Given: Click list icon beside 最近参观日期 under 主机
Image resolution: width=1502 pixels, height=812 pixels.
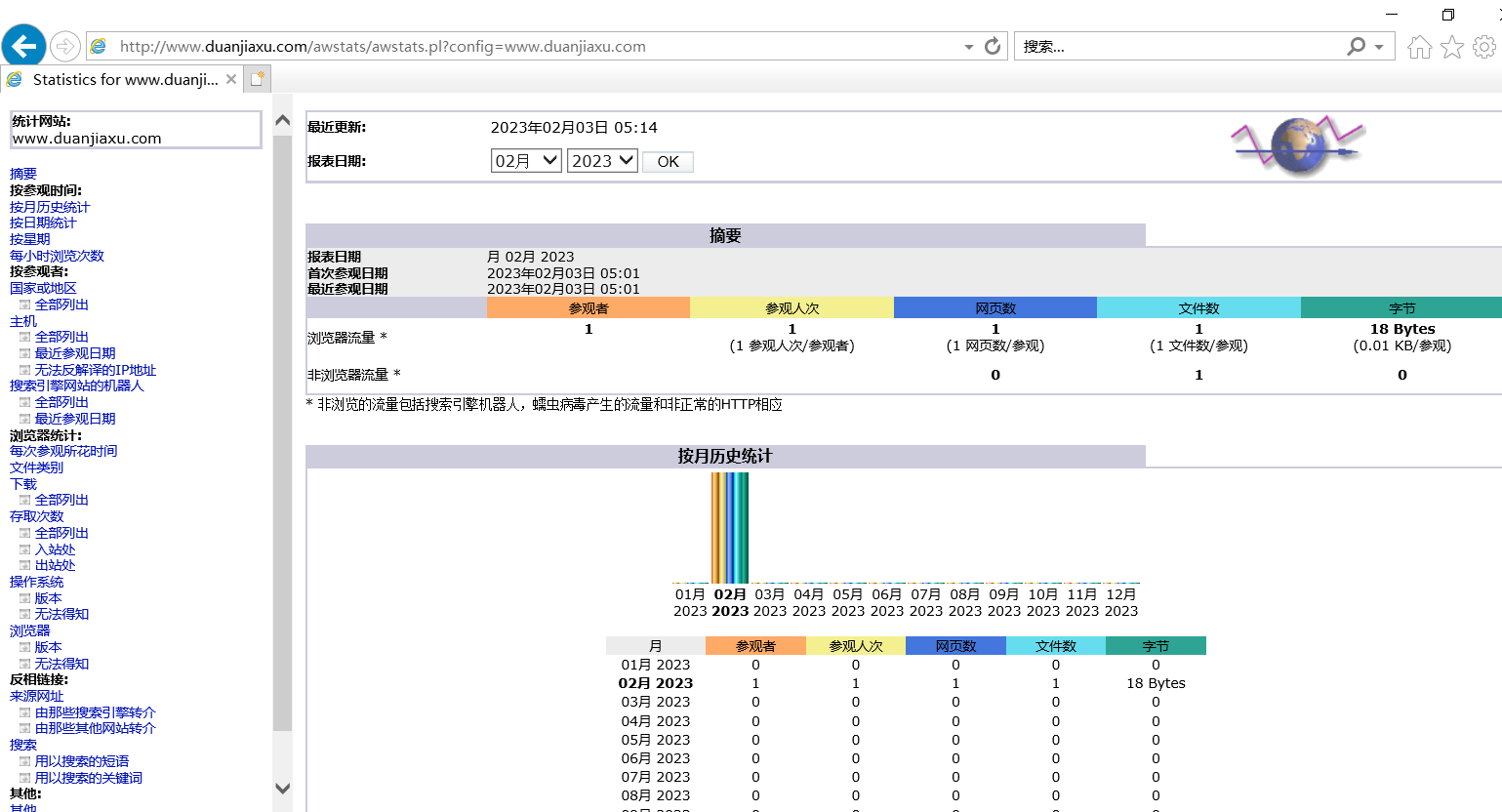Looking at the screenshot, I should [25, 353].
